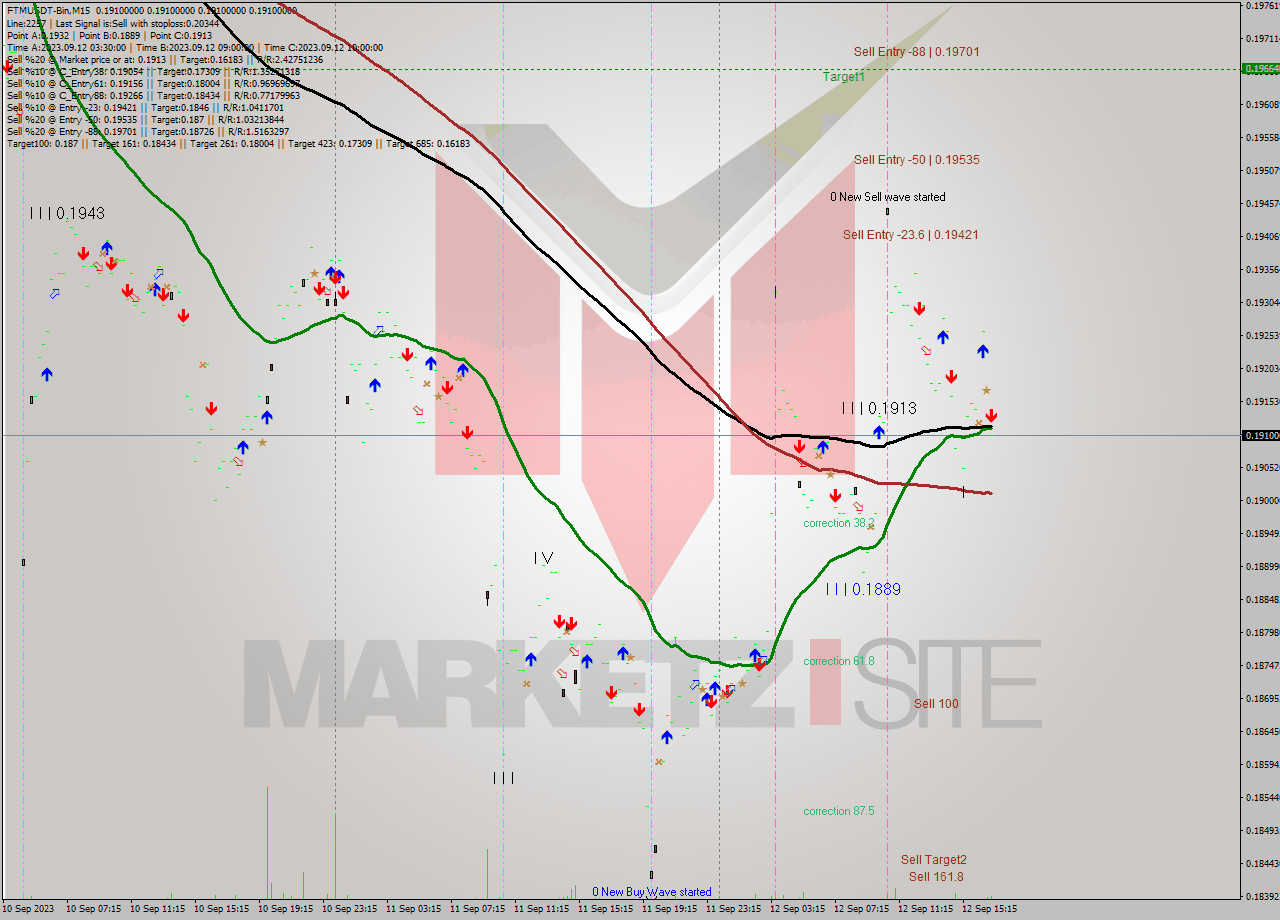Screen dimensions: 1280x920
Task: Click the green 'Target1' label
Action: (844, 76)
